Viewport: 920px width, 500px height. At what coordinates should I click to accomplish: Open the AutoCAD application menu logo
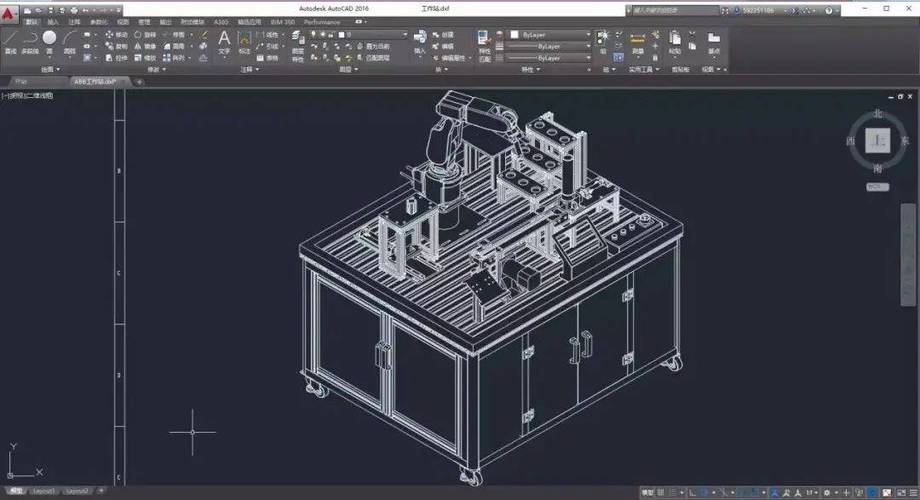(9, 15)
